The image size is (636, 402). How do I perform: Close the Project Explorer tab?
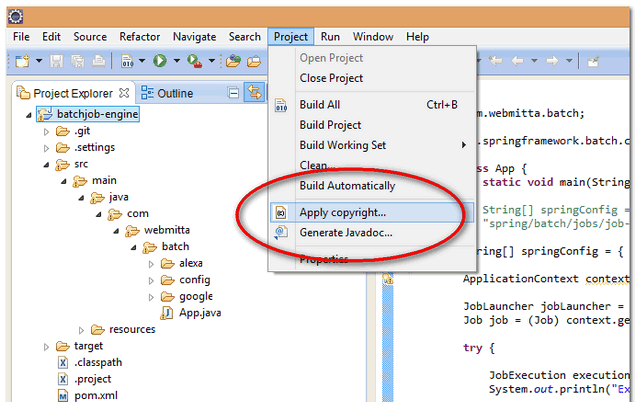124,93
